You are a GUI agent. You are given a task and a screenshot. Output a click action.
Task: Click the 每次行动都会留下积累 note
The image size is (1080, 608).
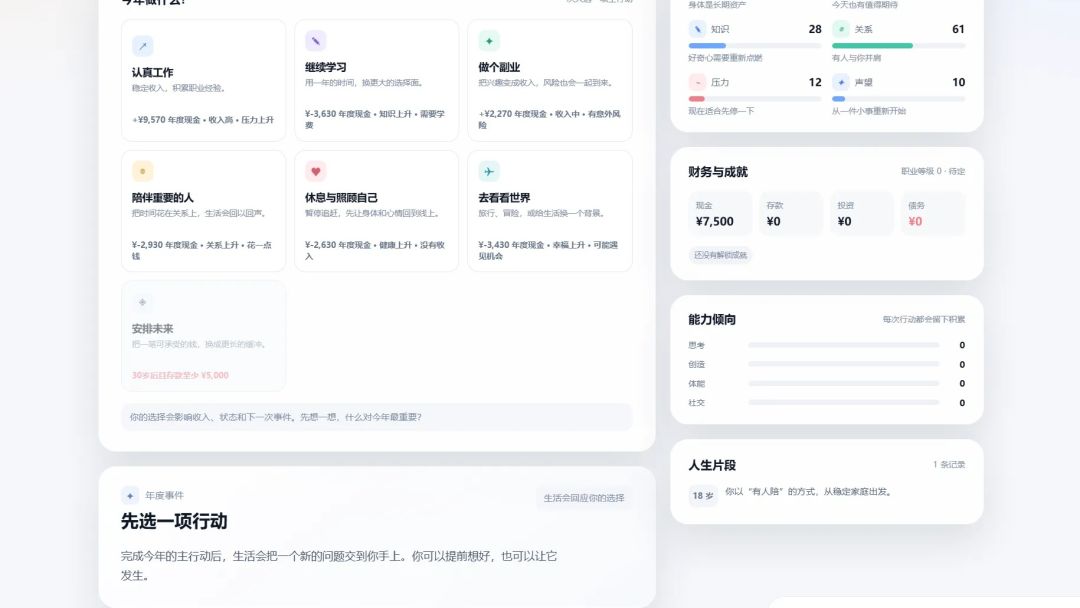[x=924, y=319]
